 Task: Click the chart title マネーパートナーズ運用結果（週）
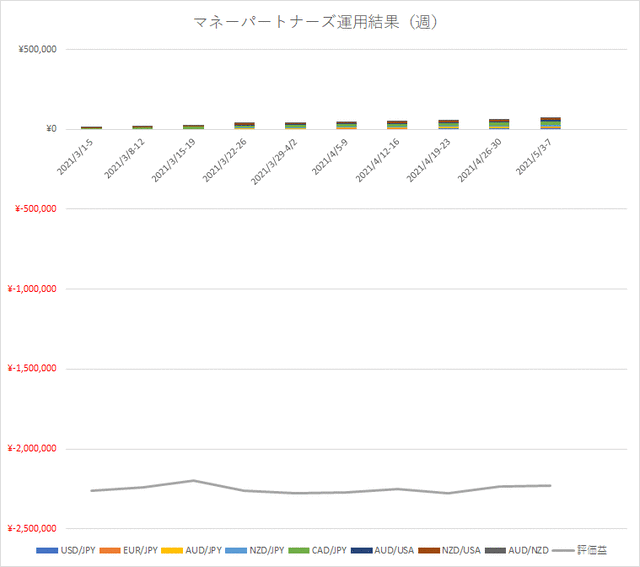(316, 22)
